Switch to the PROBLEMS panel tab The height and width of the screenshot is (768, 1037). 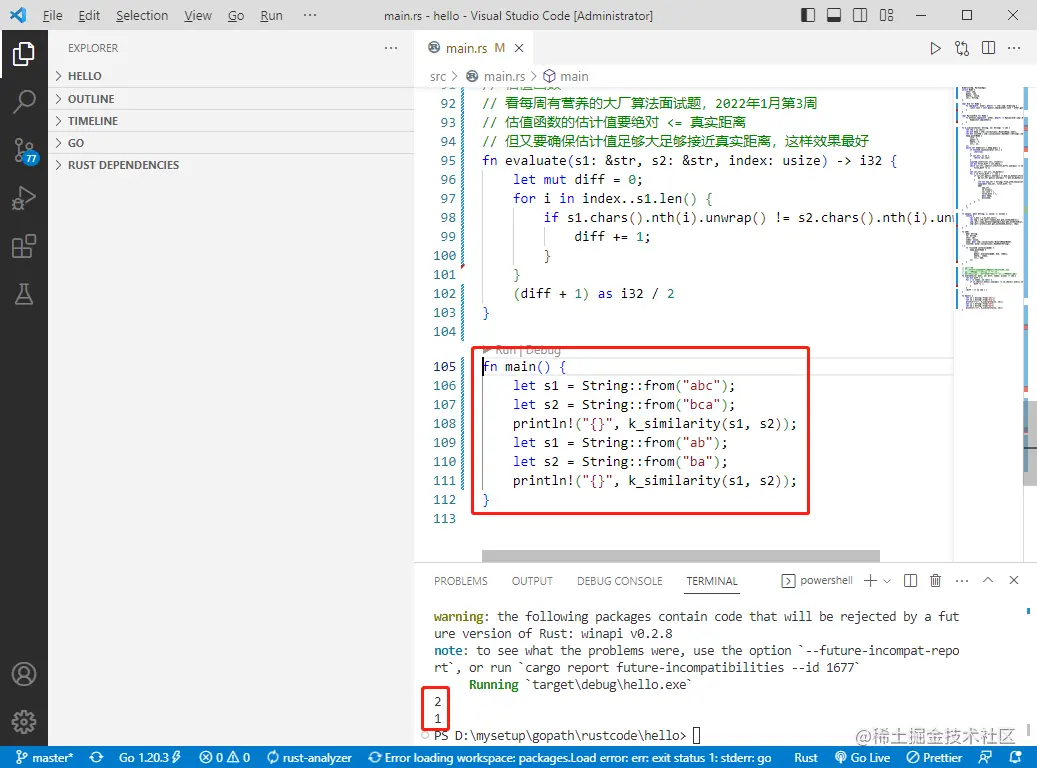pyautogui.click(x=460, y=581)
